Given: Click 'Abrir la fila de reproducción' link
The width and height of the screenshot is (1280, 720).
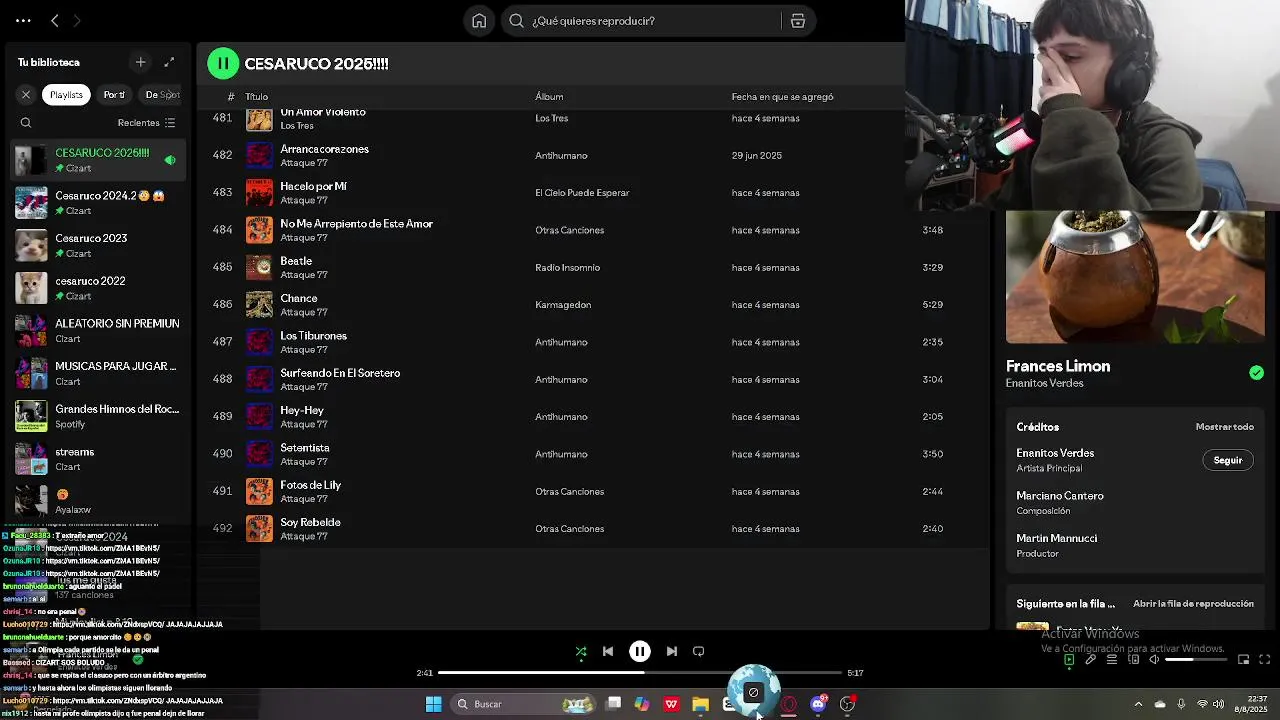Looking at the screenshot, I should point(1193,604).
